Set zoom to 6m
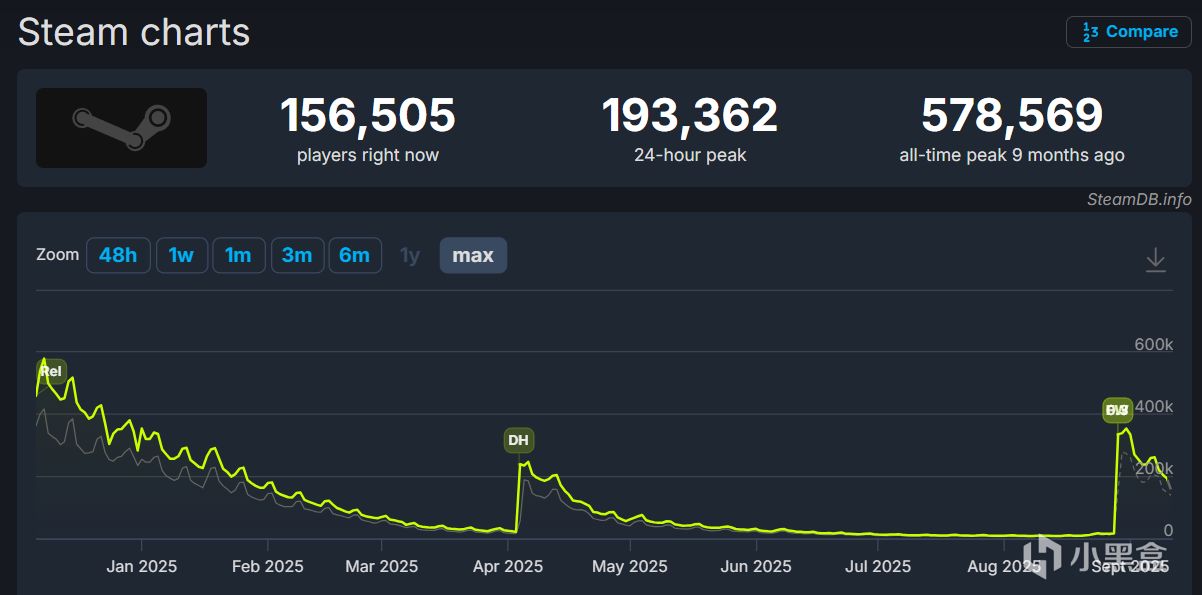 (x=354, y=255)
